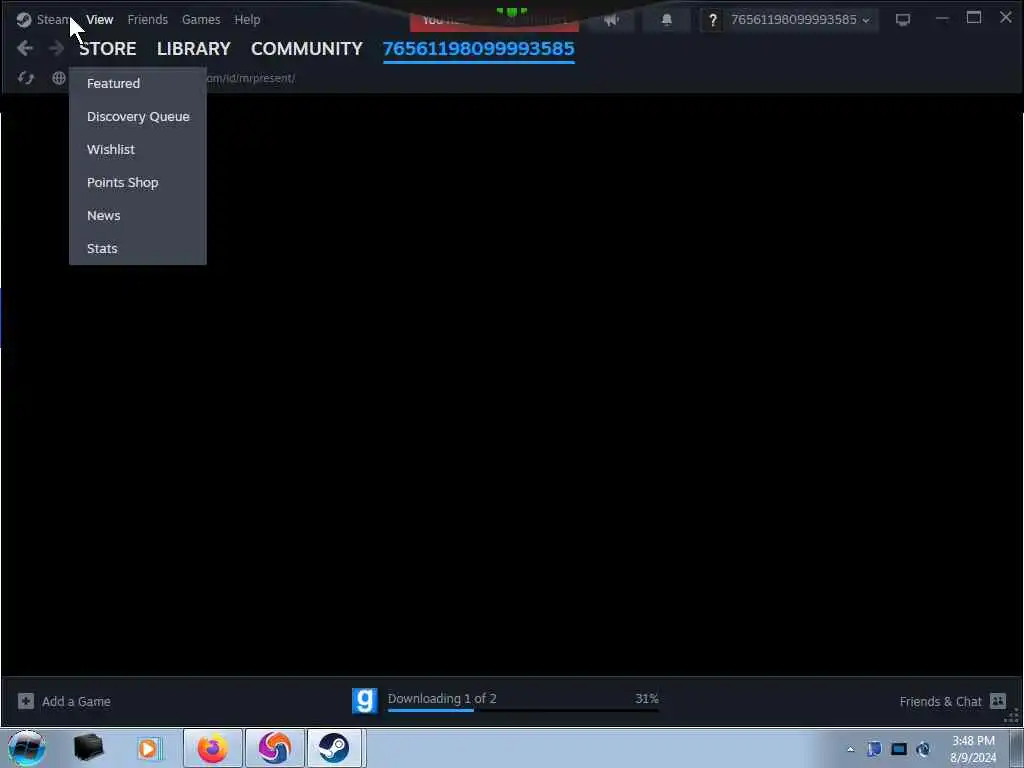
Task: Show hidden tray icons arrow
Action: [850, 749]
